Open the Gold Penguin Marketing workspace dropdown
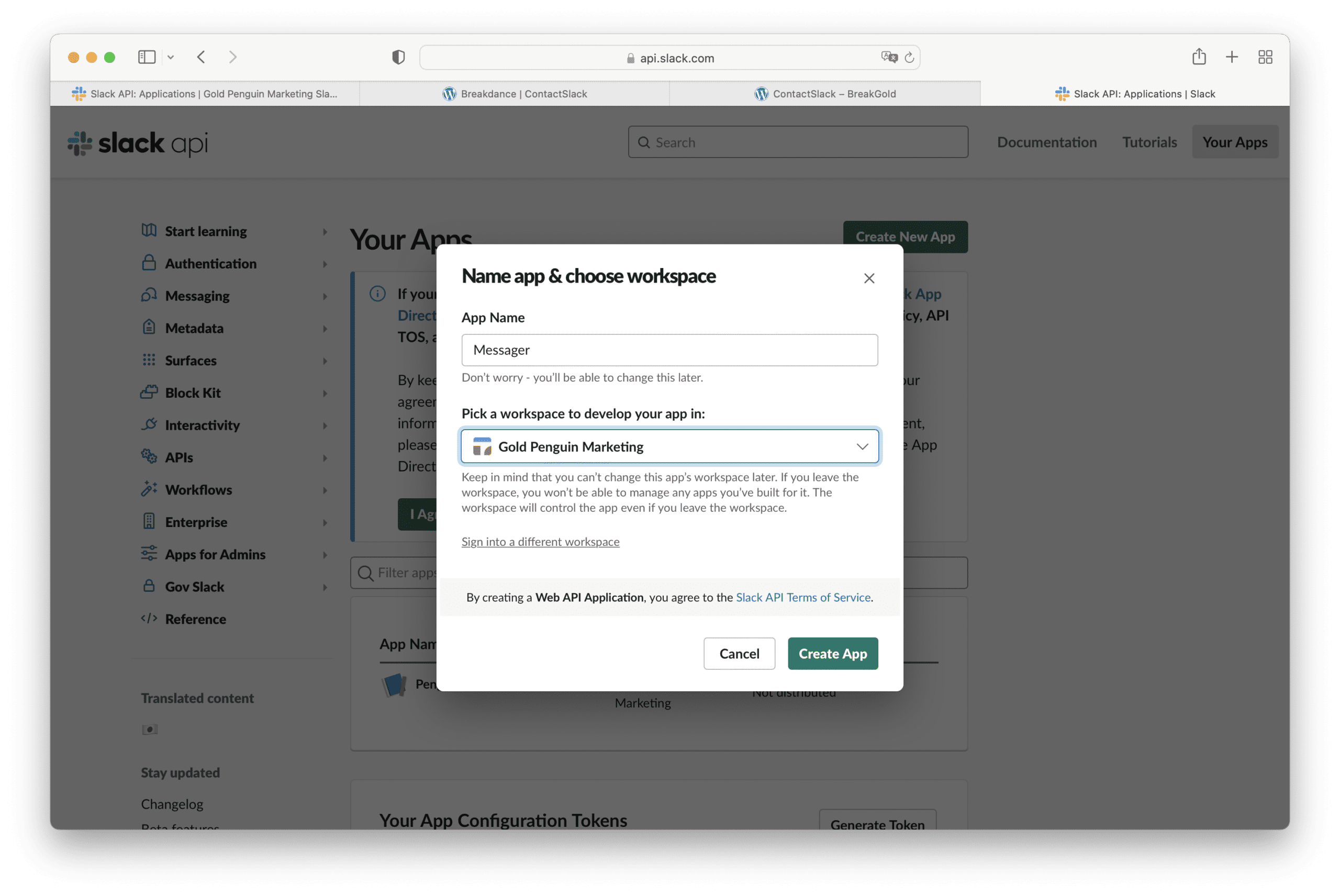This screenshot has width=1340, height=896. [669, 446]
